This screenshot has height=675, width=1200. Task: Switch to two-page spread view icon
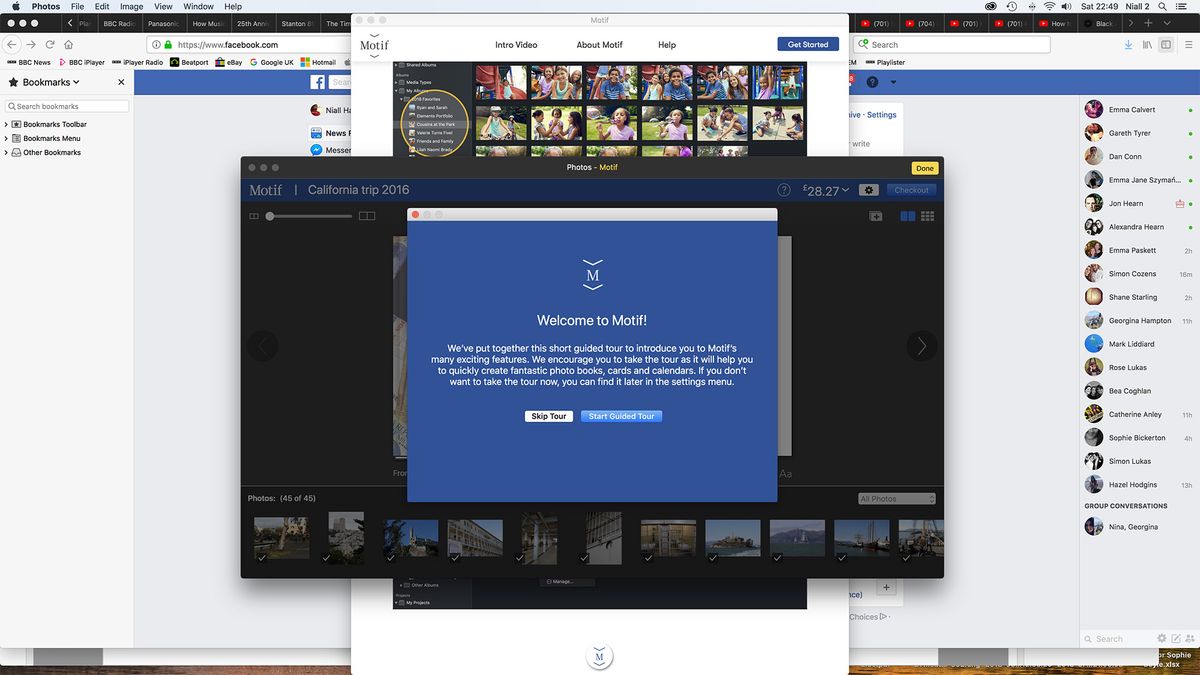coord(908,216)
